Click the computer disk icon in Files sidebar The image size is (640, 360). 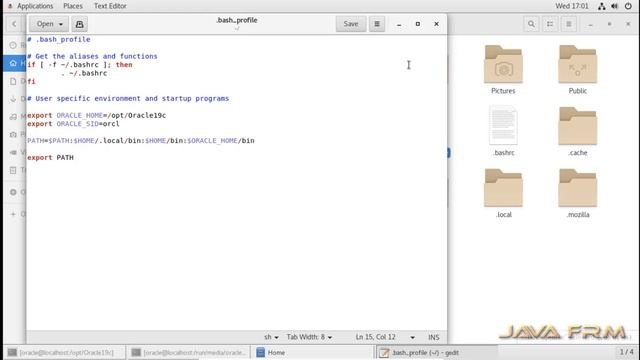tap(13, 192)
